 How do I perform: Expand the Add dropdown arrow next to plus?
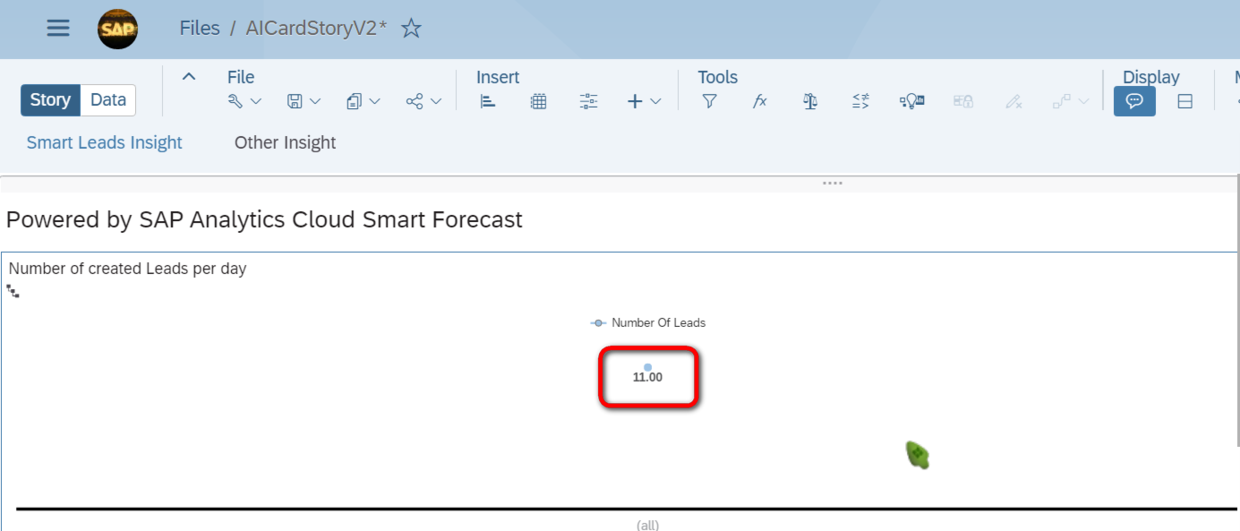pyautogui.click(x=655, y=101)
